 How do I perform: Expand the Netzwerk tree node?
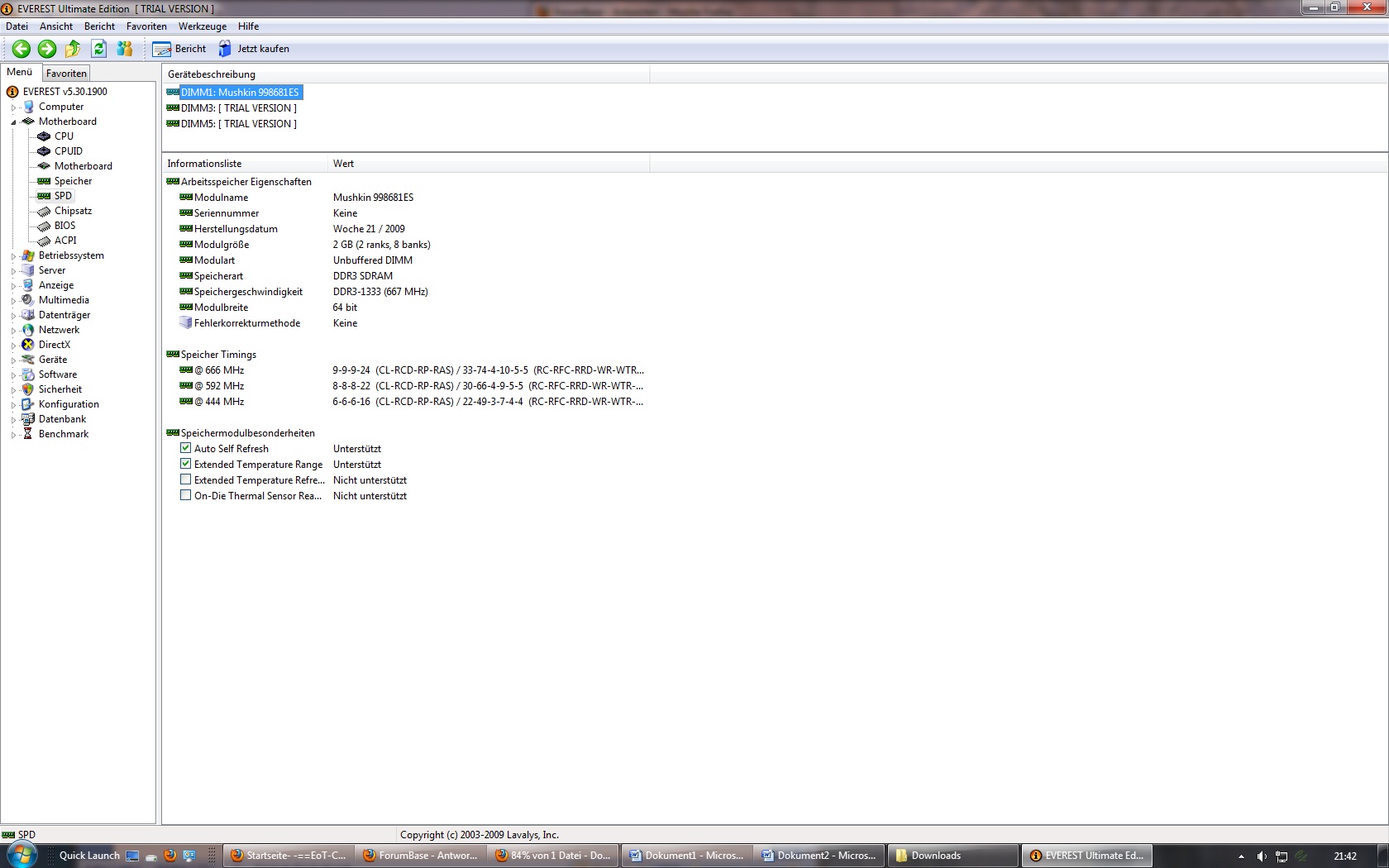[13, 331]
